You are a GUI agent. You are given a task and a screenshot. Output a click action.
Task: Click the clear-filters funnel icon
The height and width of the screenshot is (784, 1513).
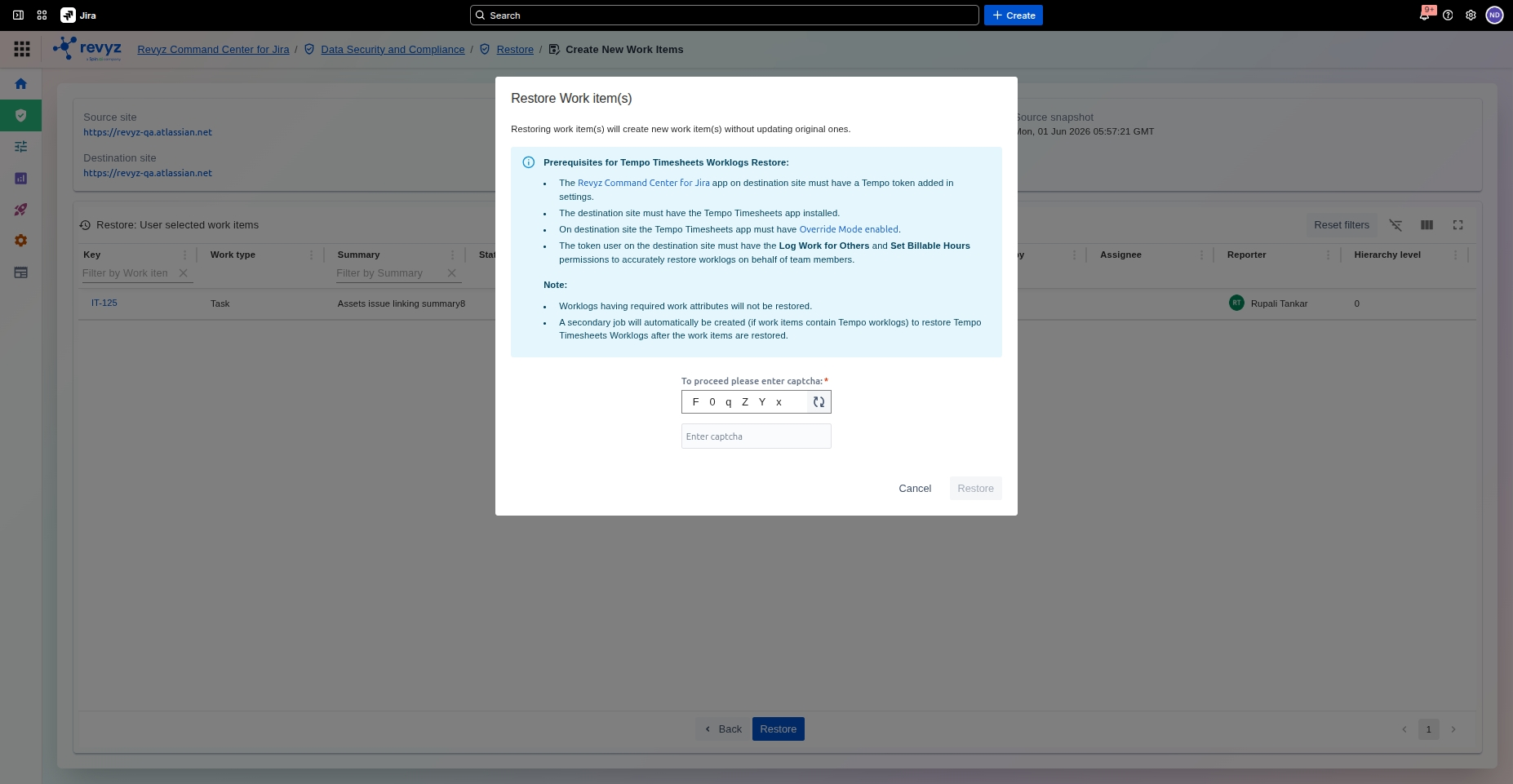coord(1395,225)
